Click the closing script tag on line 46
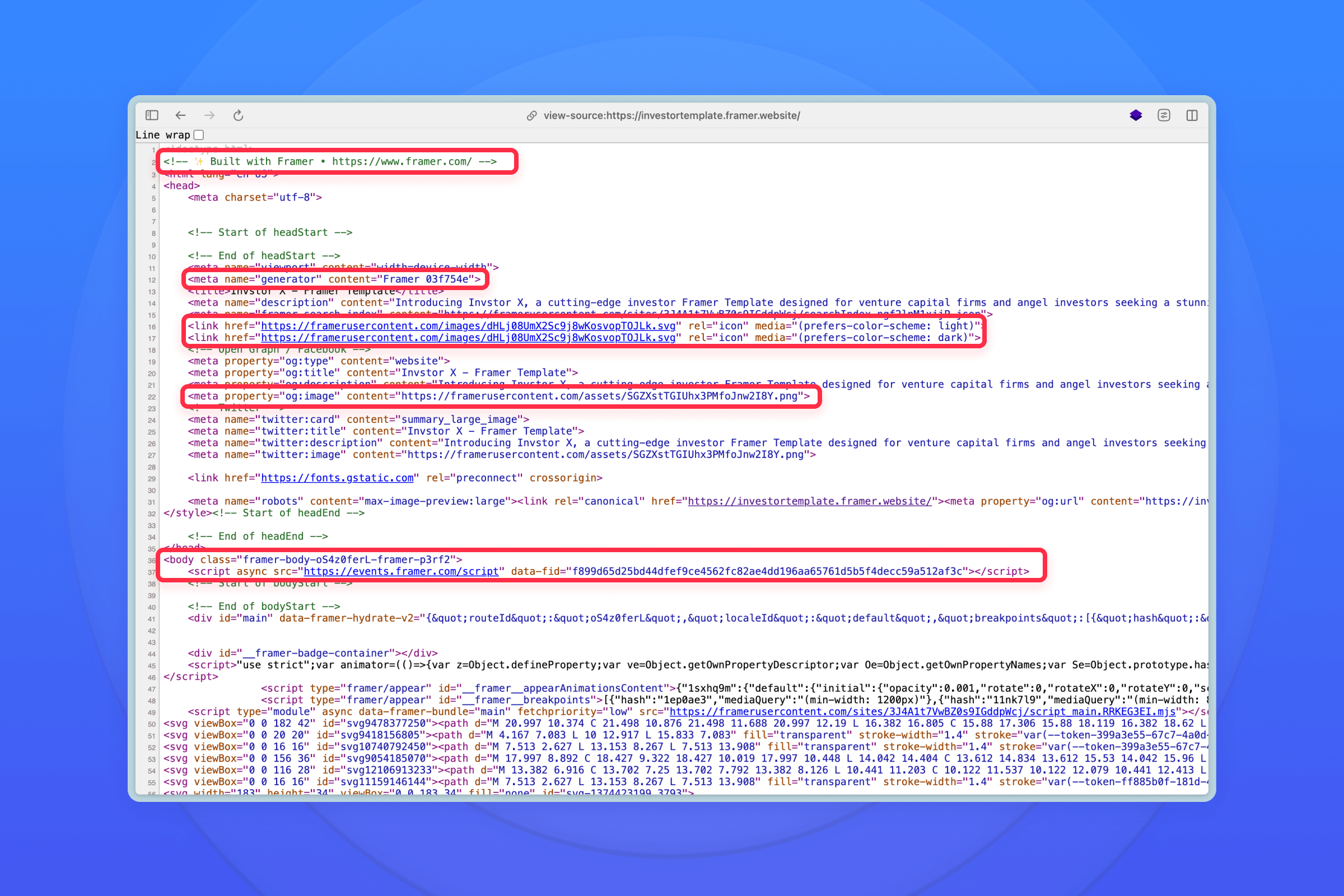 pos(191,676)
